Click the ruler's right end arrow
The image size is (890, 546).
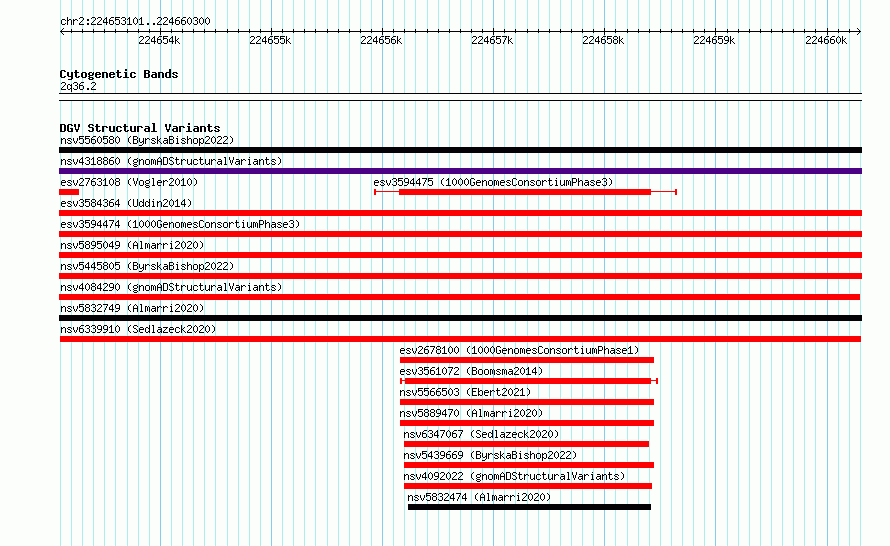tap(859, 31)
